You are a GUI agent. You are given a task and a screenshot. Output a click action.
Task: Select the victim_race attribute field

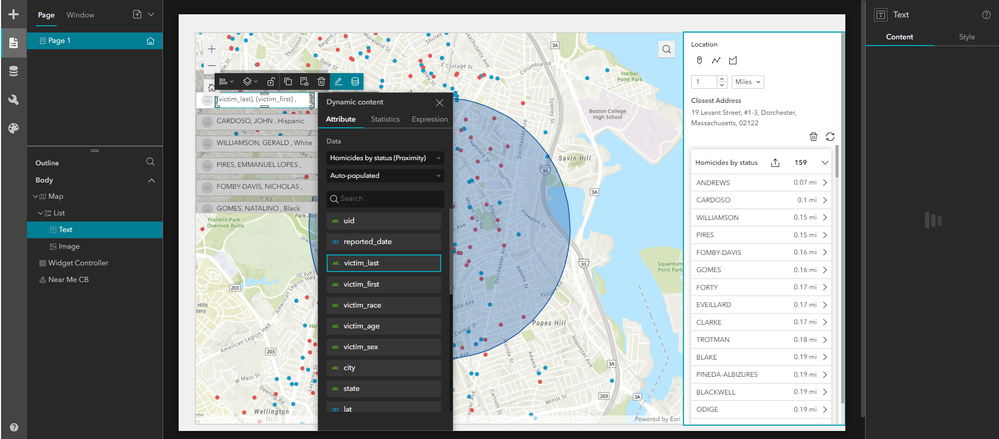384,305
